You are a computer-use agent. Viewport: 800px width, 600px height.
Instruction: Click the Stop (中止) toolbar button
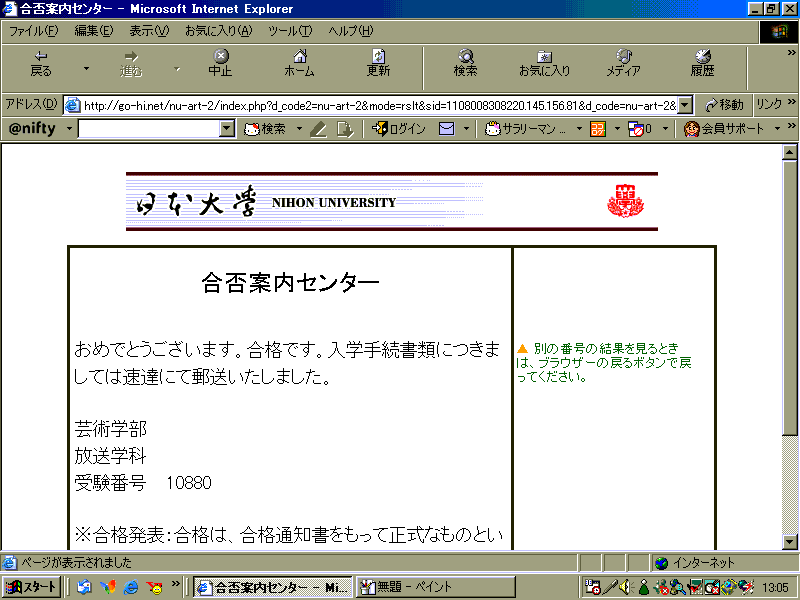pyautogui.click(x=220, y=64)
